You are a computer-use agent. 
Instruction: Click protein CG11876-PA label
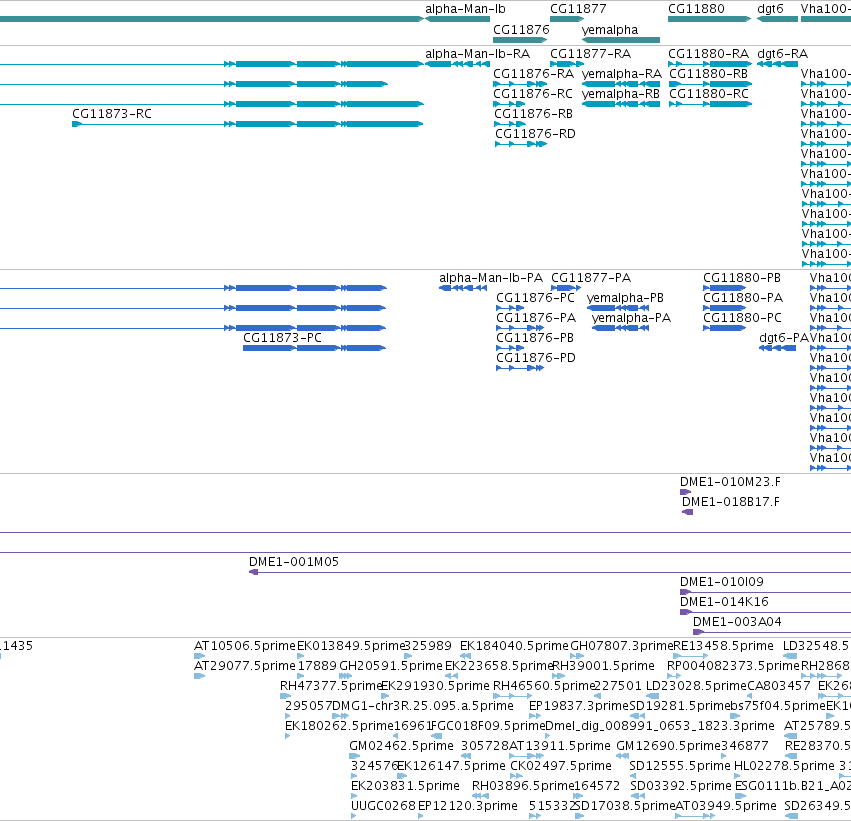(x=536, y=318)
